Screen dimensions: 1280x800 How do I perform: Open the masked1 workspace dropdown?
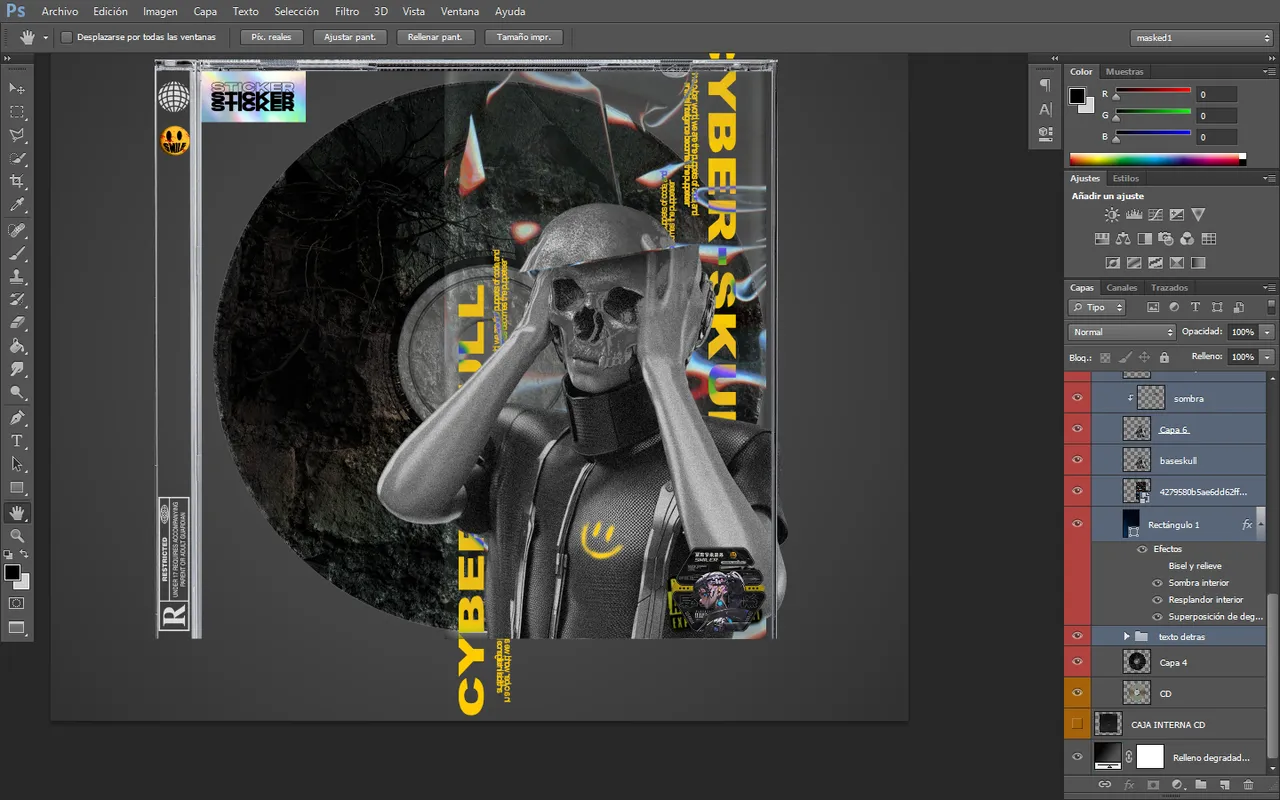tap(1201, 38)
